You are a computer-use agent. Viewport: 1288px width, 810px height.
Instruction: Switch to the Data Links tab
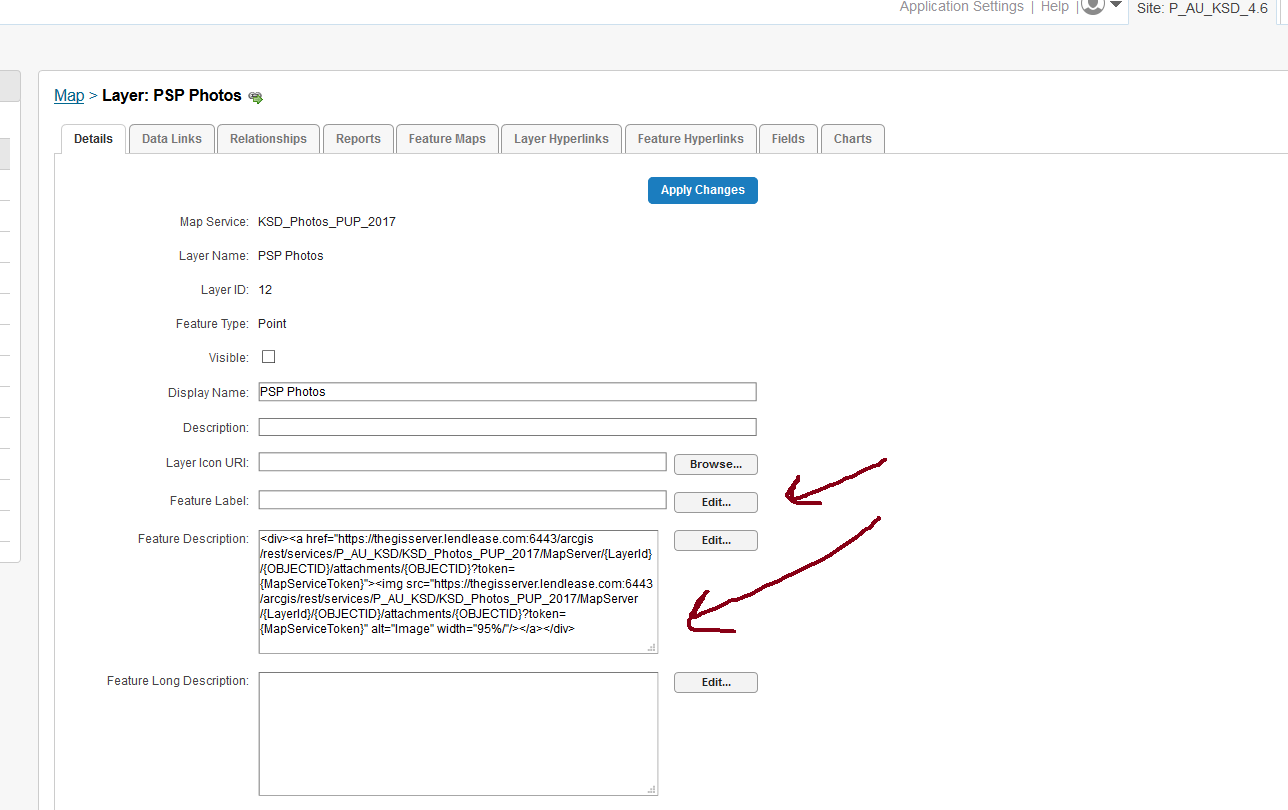(172, 139)
